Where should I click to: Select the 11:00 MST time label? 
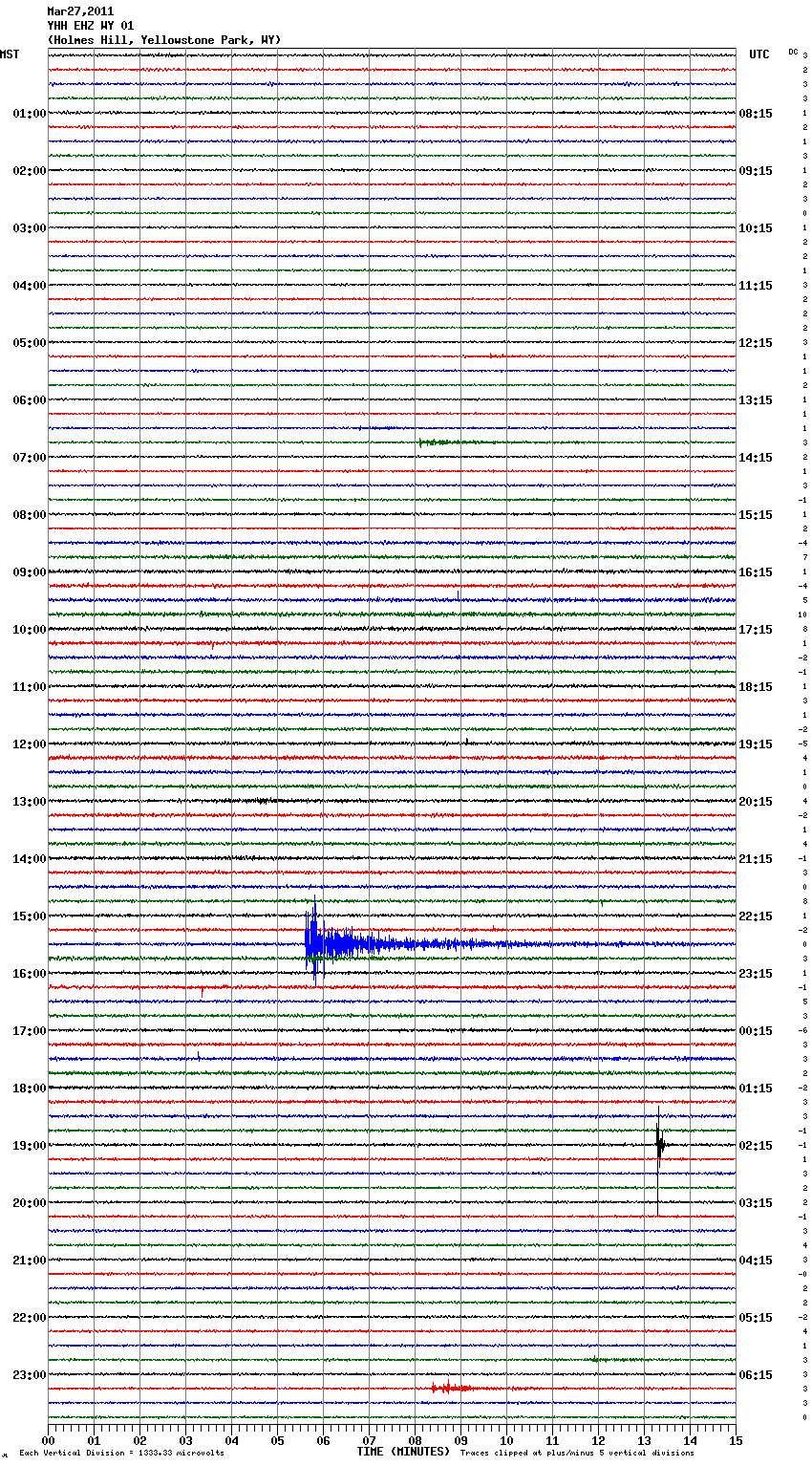30,687
